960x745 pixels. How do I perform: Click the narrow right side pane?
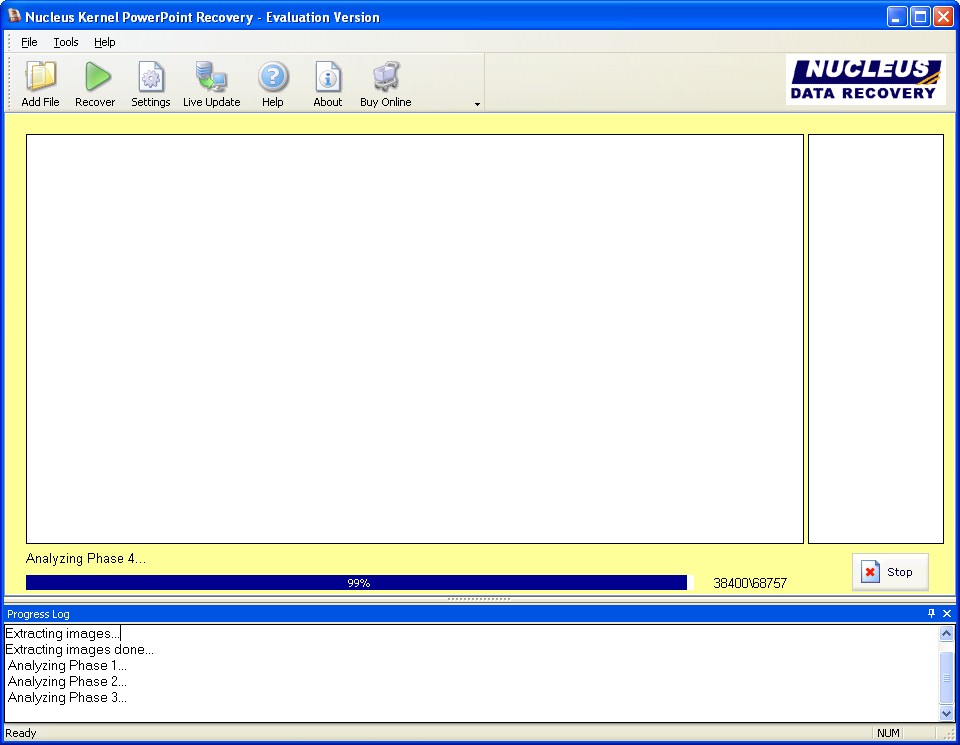point(876,339)
